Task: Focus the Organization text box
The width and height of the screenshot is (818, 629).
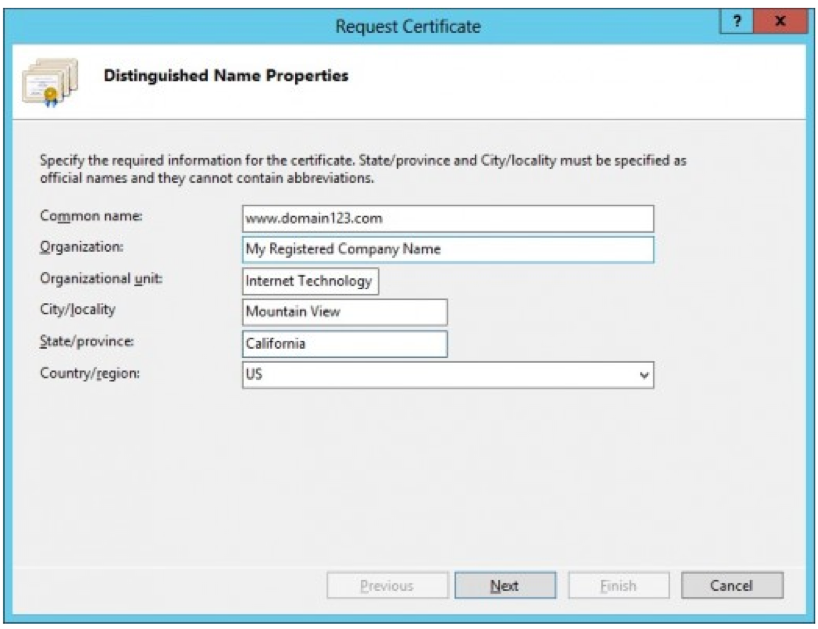Action: point(447,249)
